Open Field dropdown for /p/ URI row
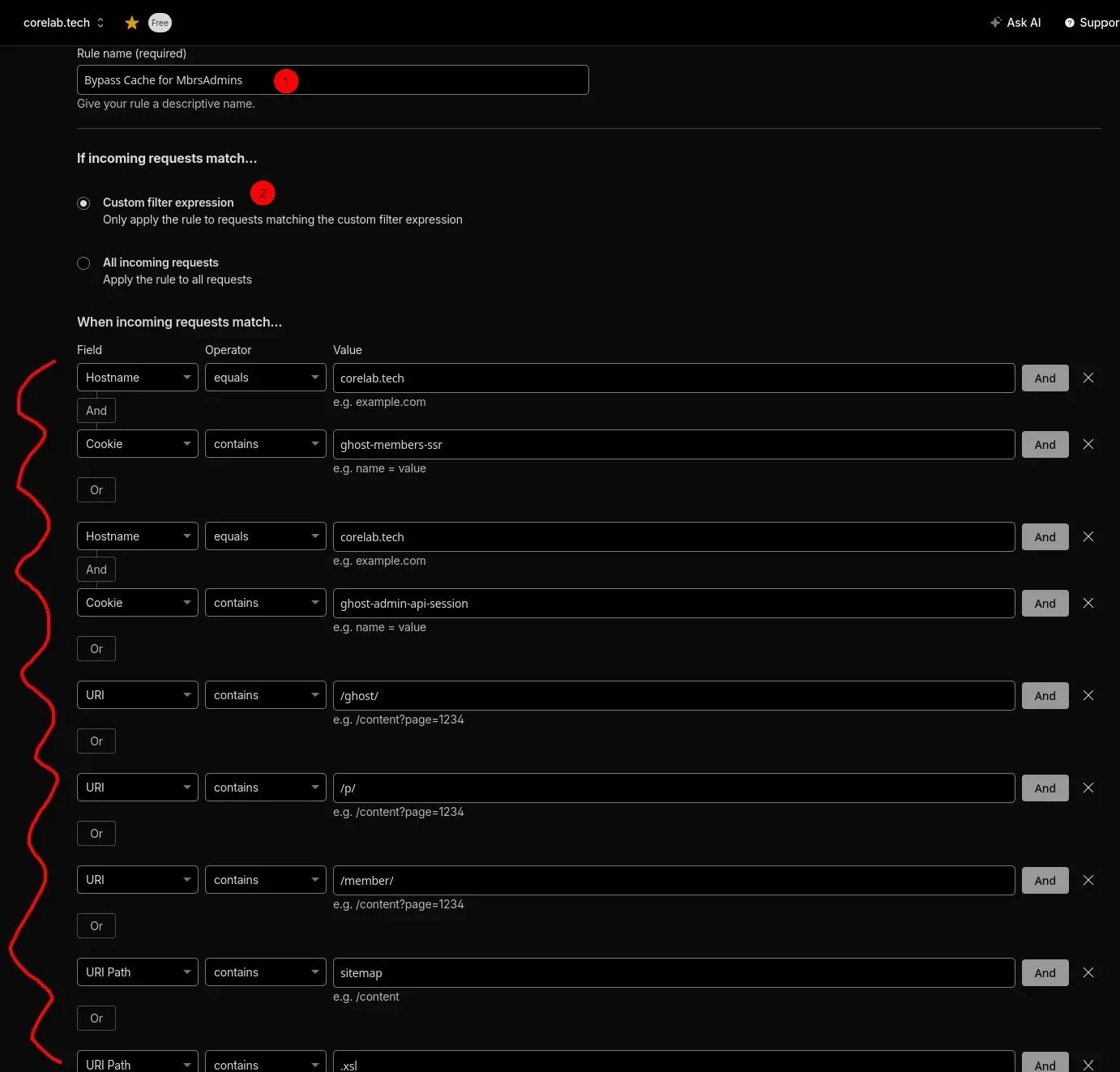 click(x=138, y=788)
